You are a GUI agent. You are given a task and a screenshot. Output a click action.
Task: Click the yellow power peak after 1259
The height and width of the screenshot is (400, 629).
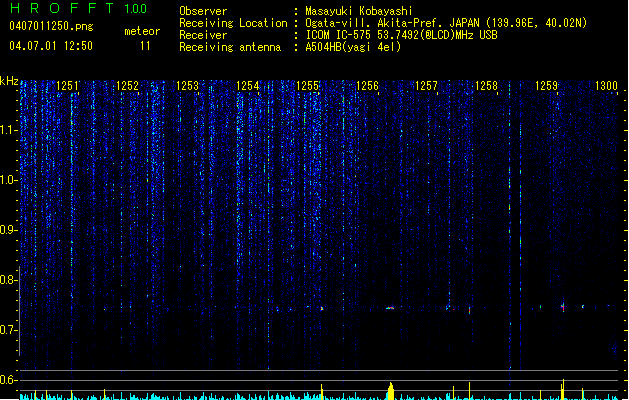coord(563,389)
